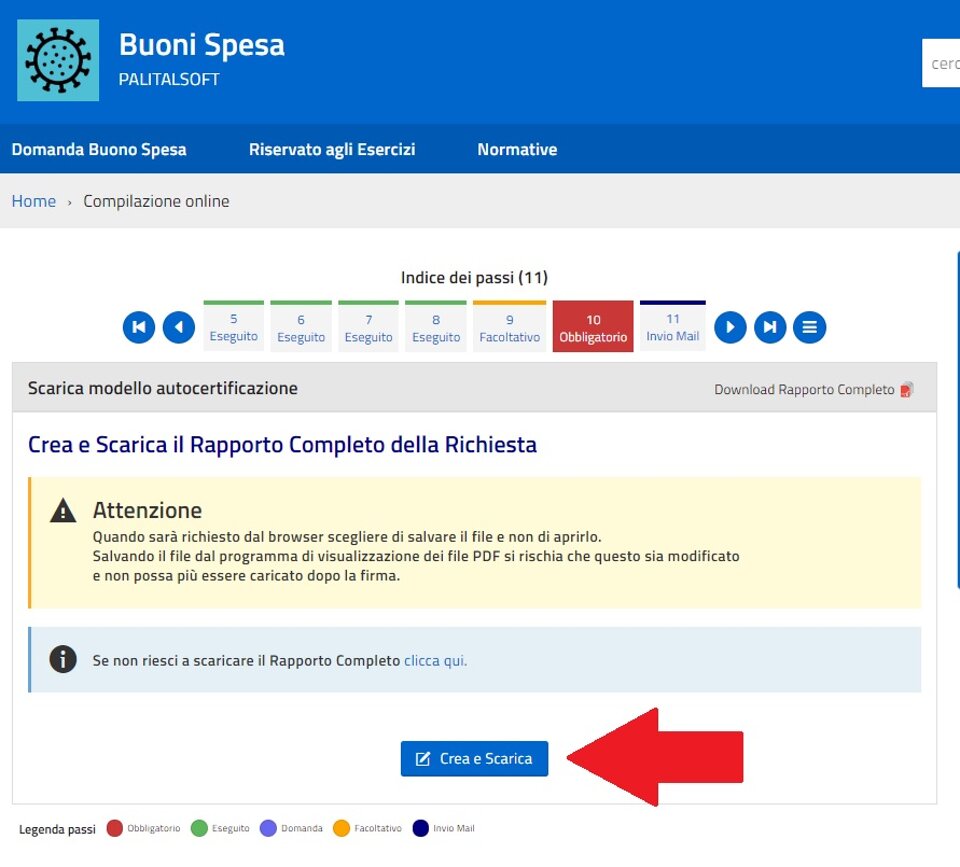
Task: Go to the previous step arrow
Action: click(x=179, y=327)
